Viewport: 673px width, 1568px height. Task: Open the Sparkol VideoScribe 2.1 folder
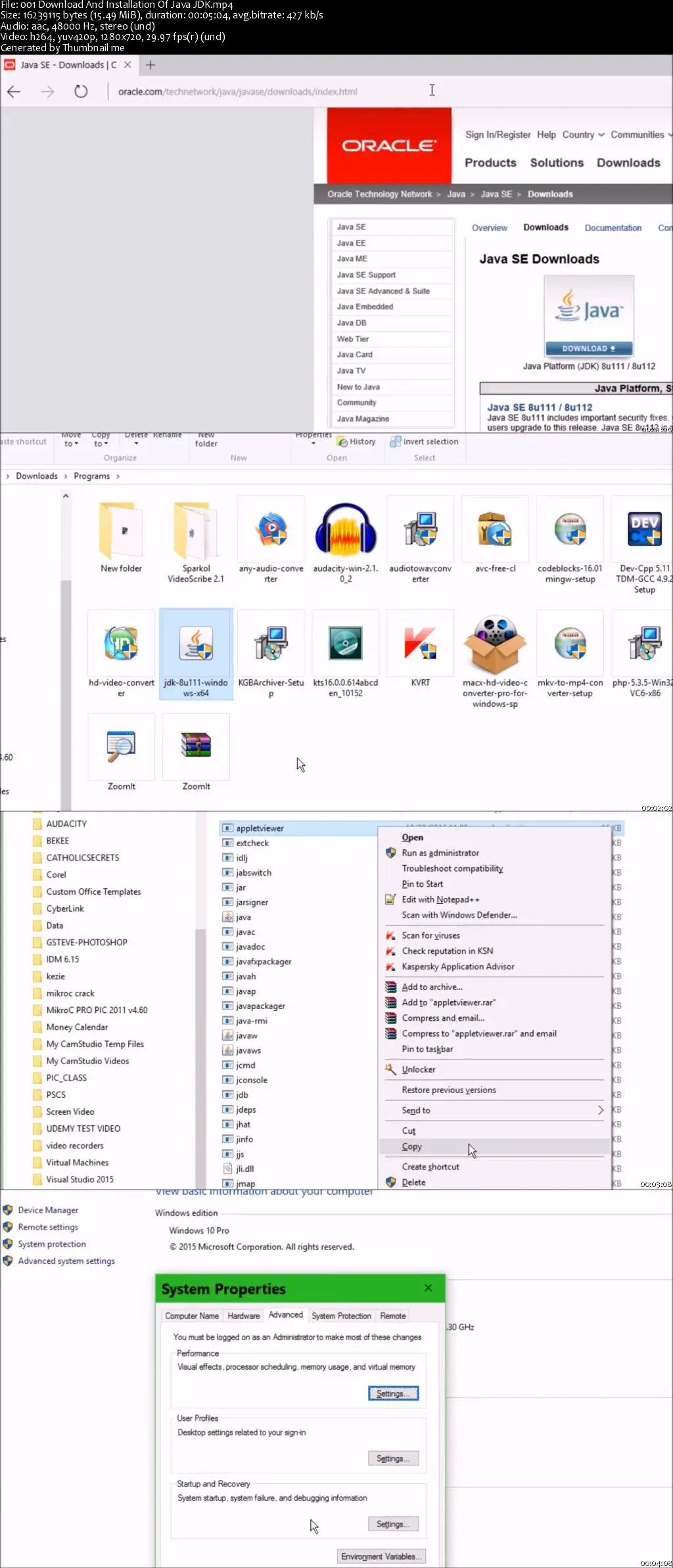(196, 531)
